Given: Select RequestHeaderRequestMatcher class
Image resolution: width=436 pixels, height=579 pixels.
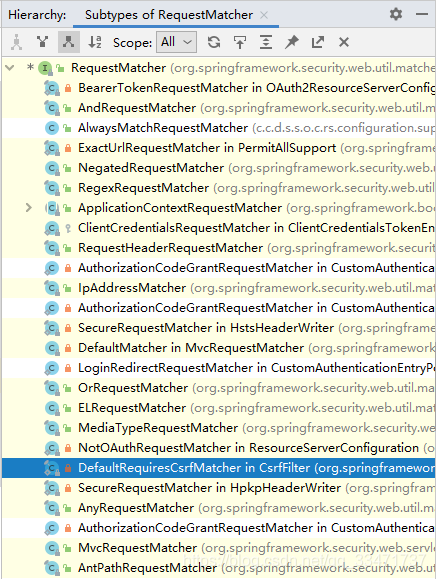Looking at the screenshot, I should tap(219, 248).
